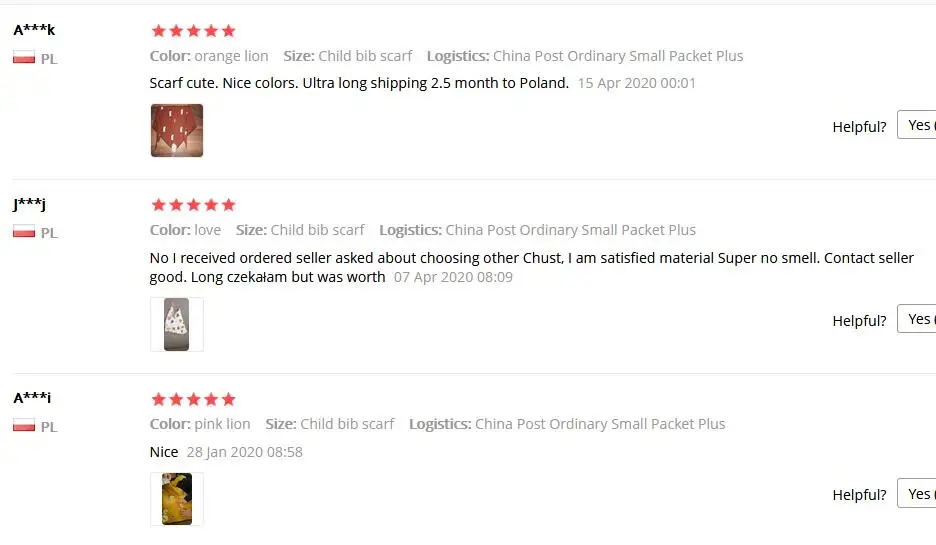The width and height of the screenshot is (936, 545).
Task: Open the orange scarf review photo thumbnail
Action: click(177, 130)
